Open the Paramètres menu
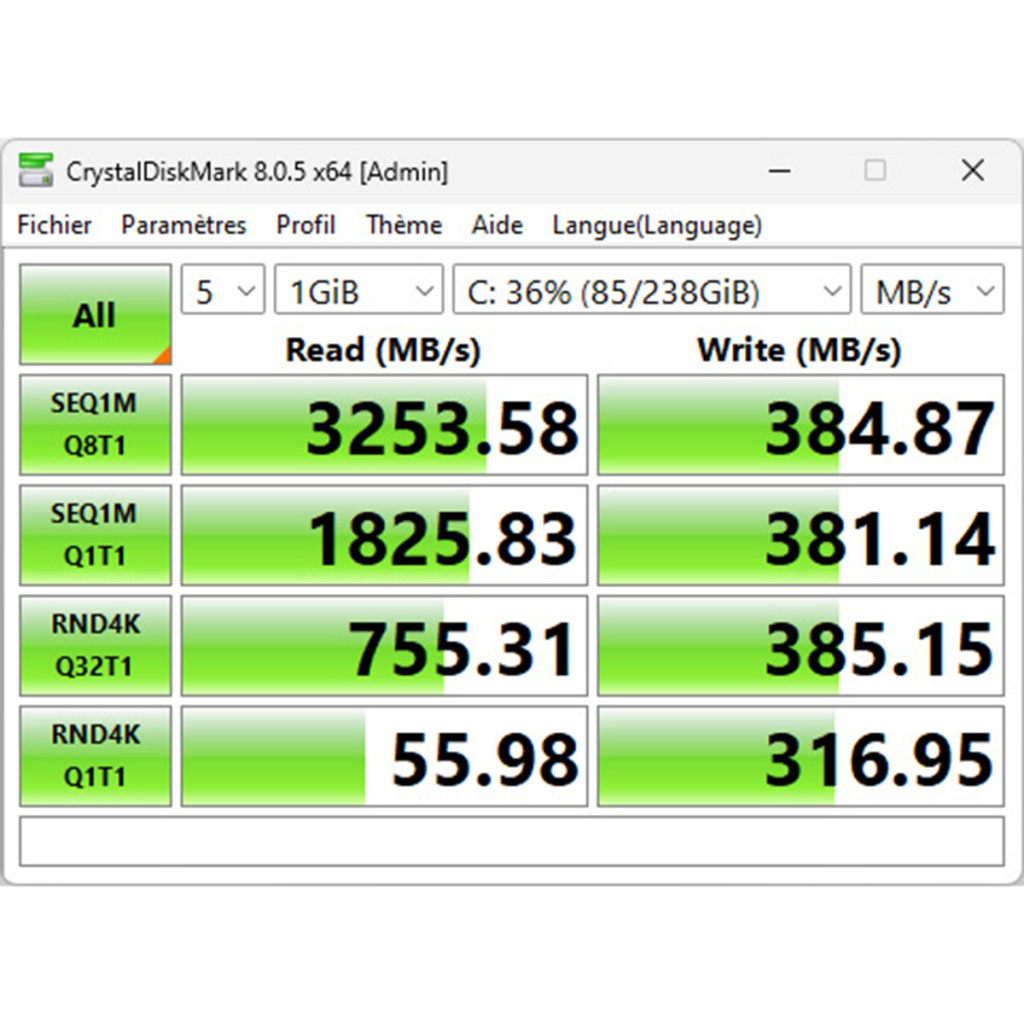 184,225
